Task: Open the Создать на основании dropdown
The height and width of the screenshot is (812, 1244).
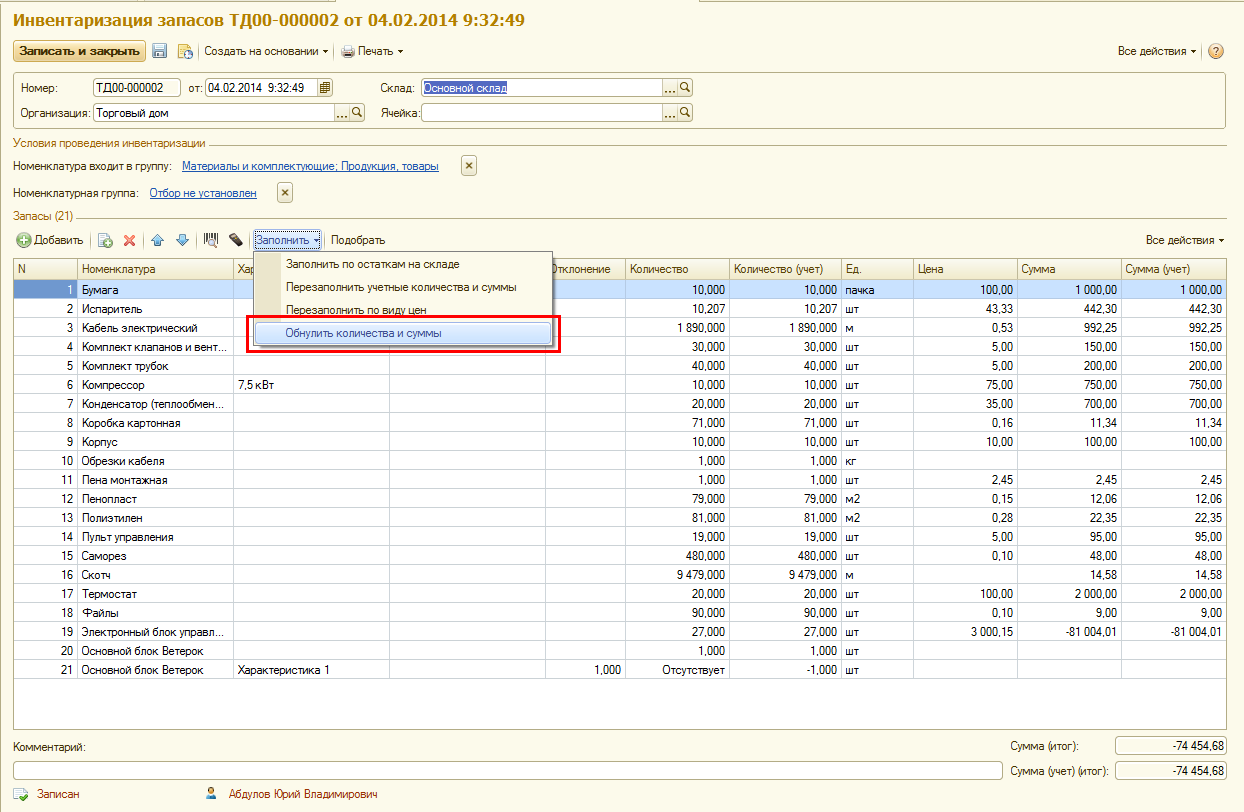Action: pos(266,51)
